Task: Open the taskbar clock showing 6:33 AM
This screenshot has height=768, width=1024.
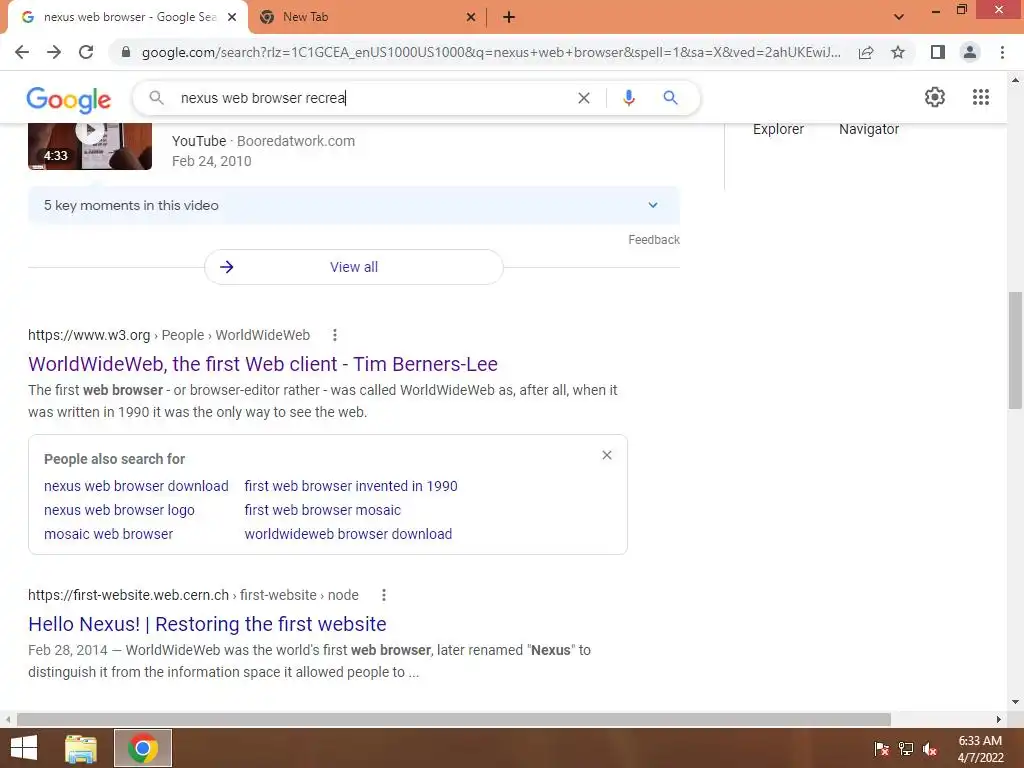Action: (x=980, y=749)
